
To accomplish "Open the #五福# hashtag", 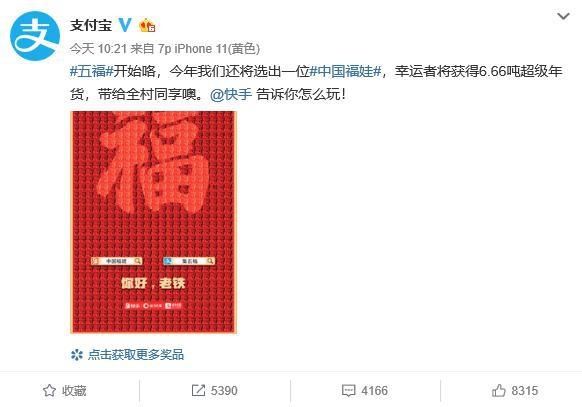I will coord(91,71).
